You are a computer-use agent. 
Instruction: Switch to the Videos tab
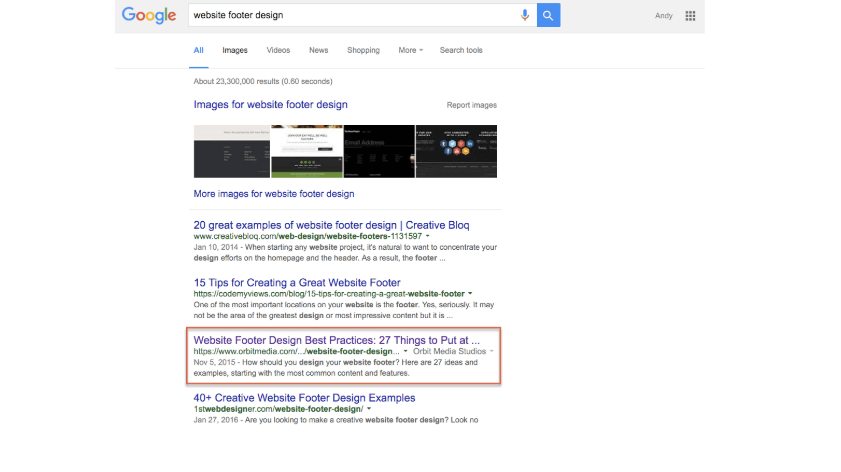[278, 50]
